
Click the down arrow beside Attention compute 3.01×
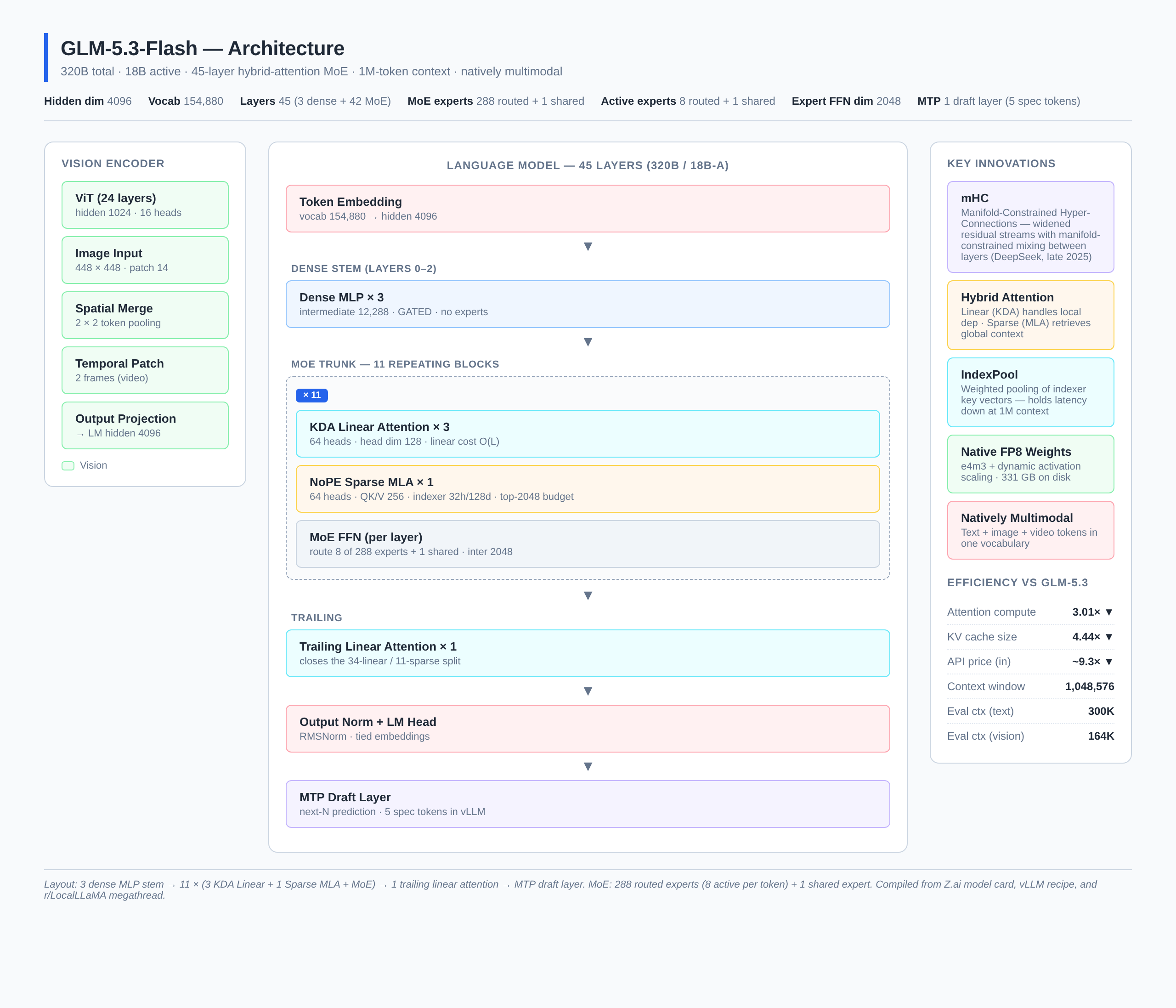coord(1109,612)
